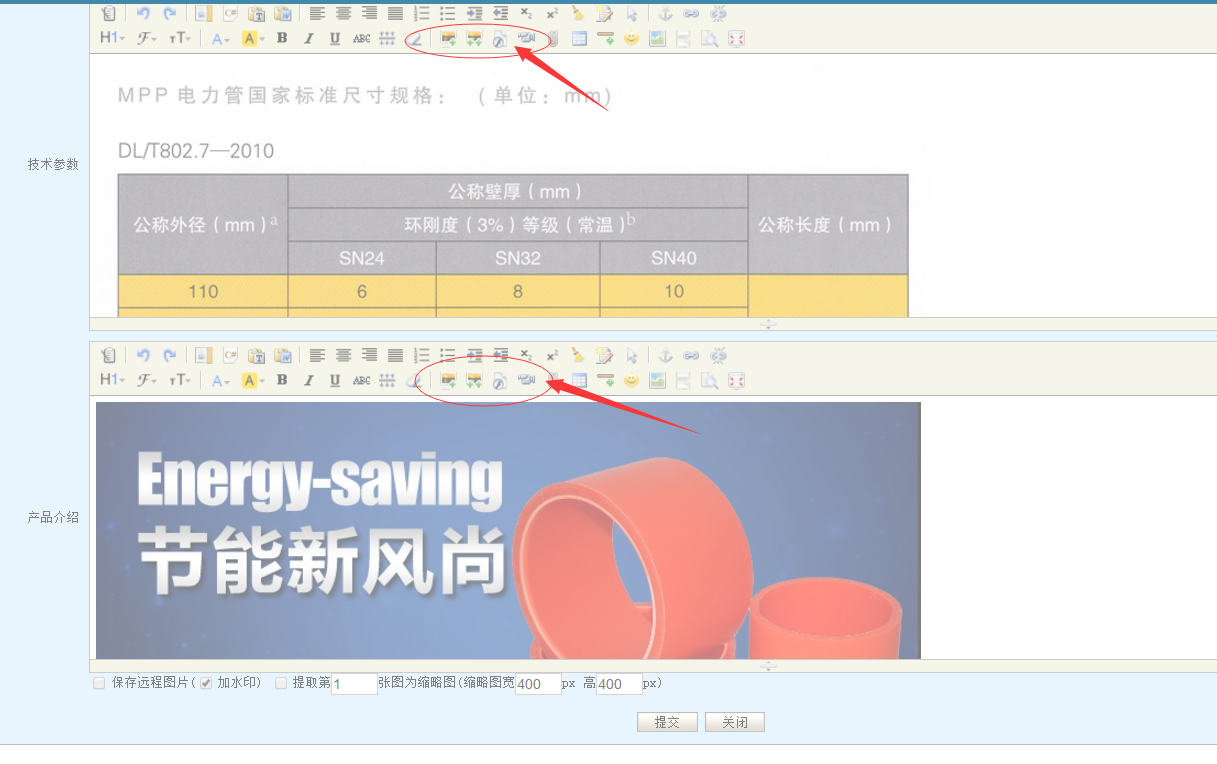Tick the 提取第 thumbnail extraction checkbox
The width and height of the screenshot is (1217, 764).
pos(281,683)
